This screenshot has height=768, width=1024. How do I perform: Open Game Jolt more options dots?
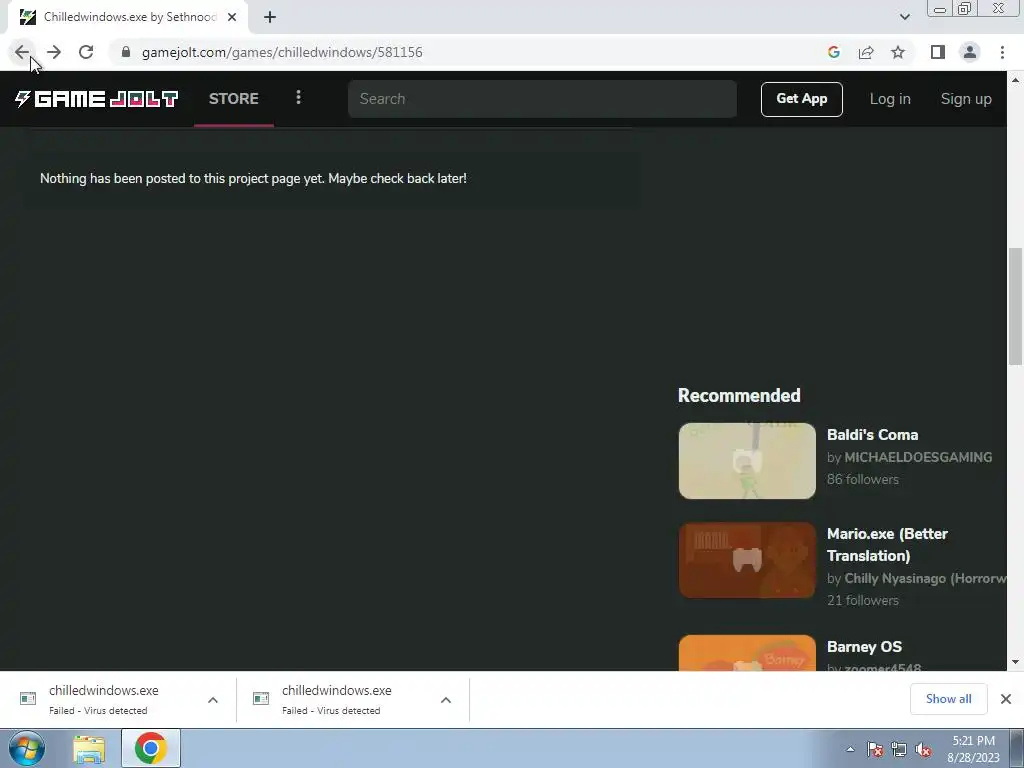(x=298, y=98)
